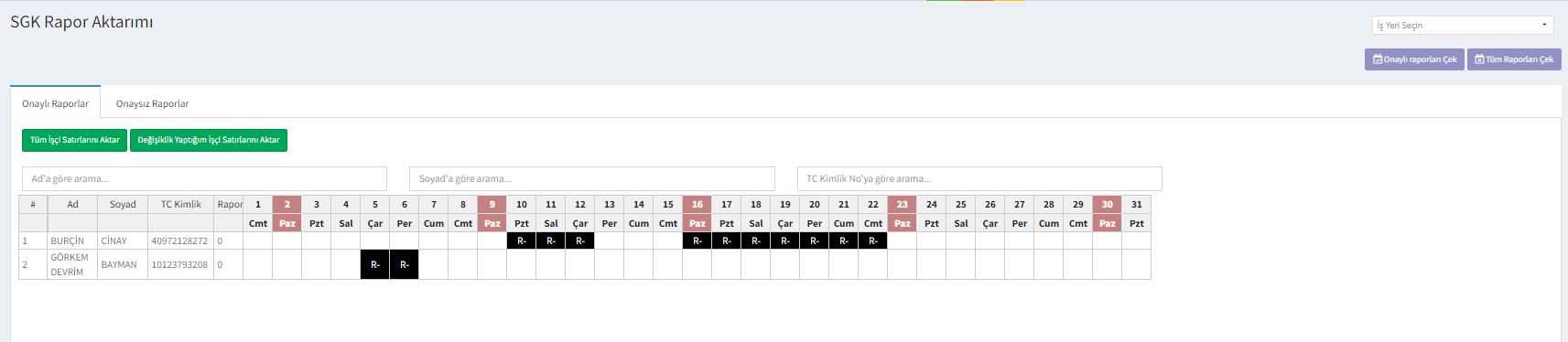Focus the Ad'a göre arama field
The height and width of the screenshot is (342, 1568).
204,178
